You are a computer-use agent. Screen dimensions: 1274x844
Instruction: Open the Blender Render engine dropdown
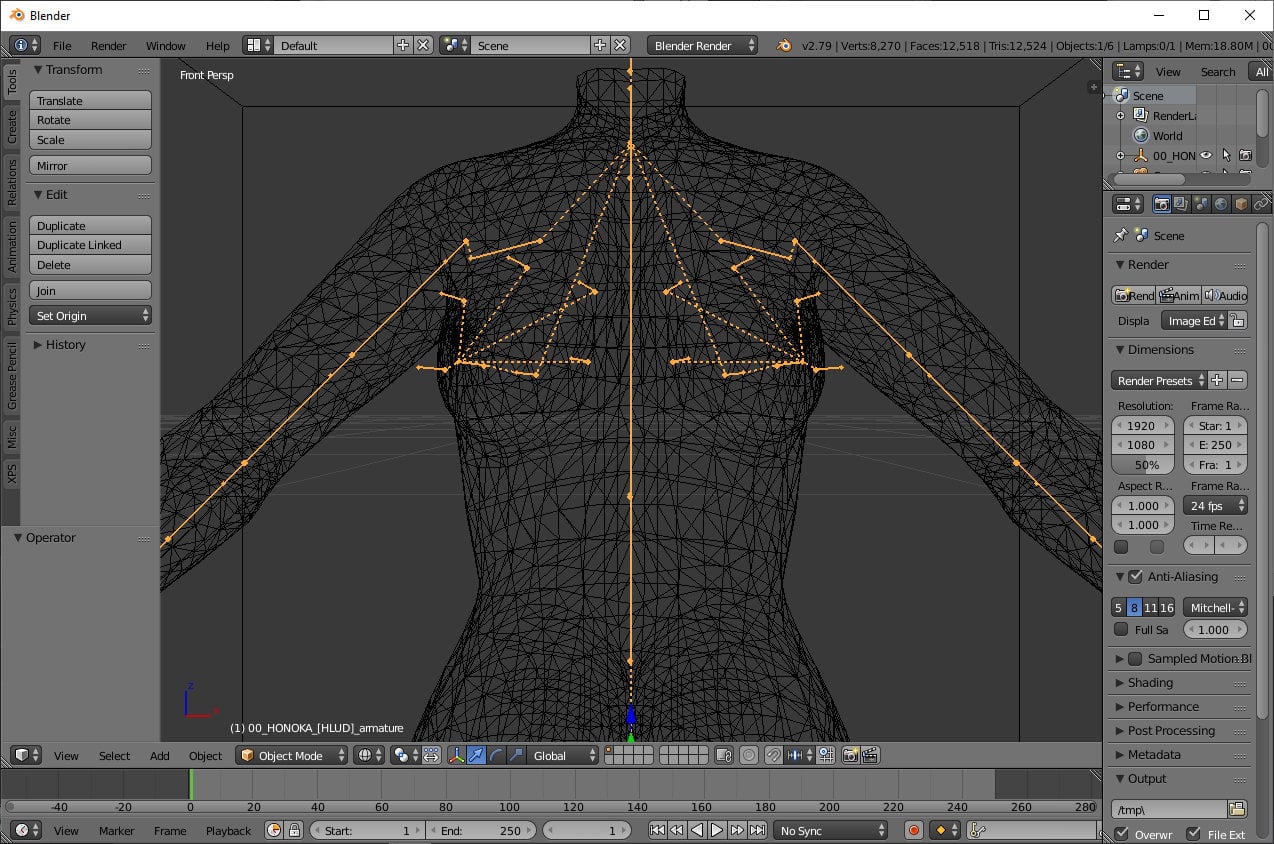pyautogui.click(x=702, y=46)
